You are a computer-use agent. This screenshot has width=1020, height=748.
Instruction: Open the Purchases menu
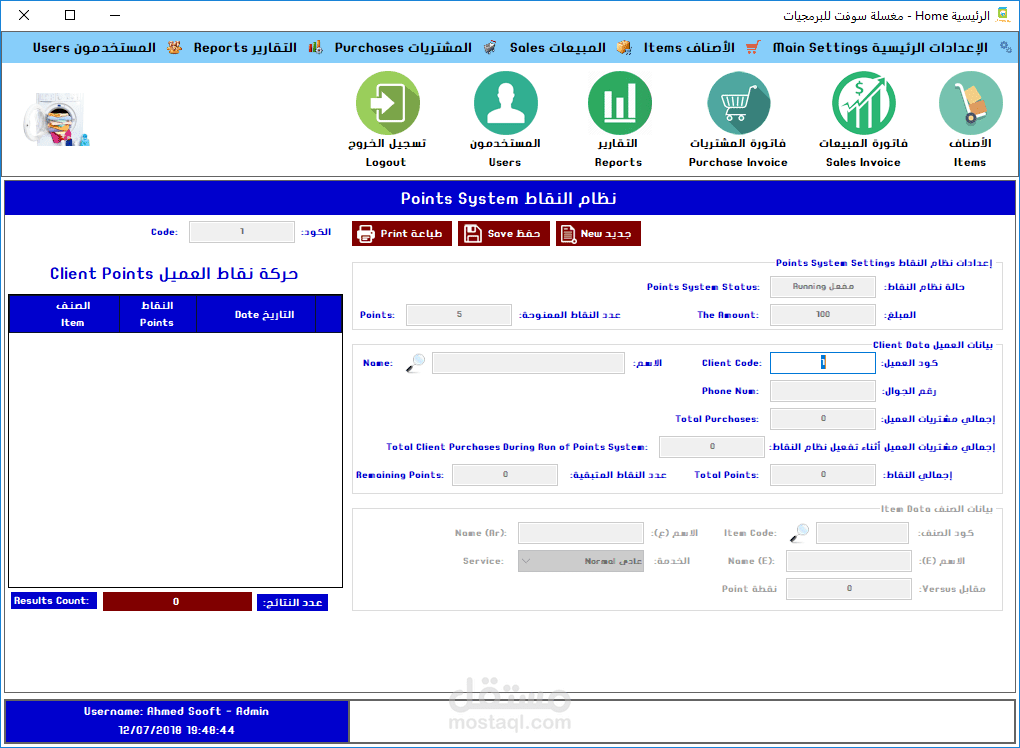403,47
